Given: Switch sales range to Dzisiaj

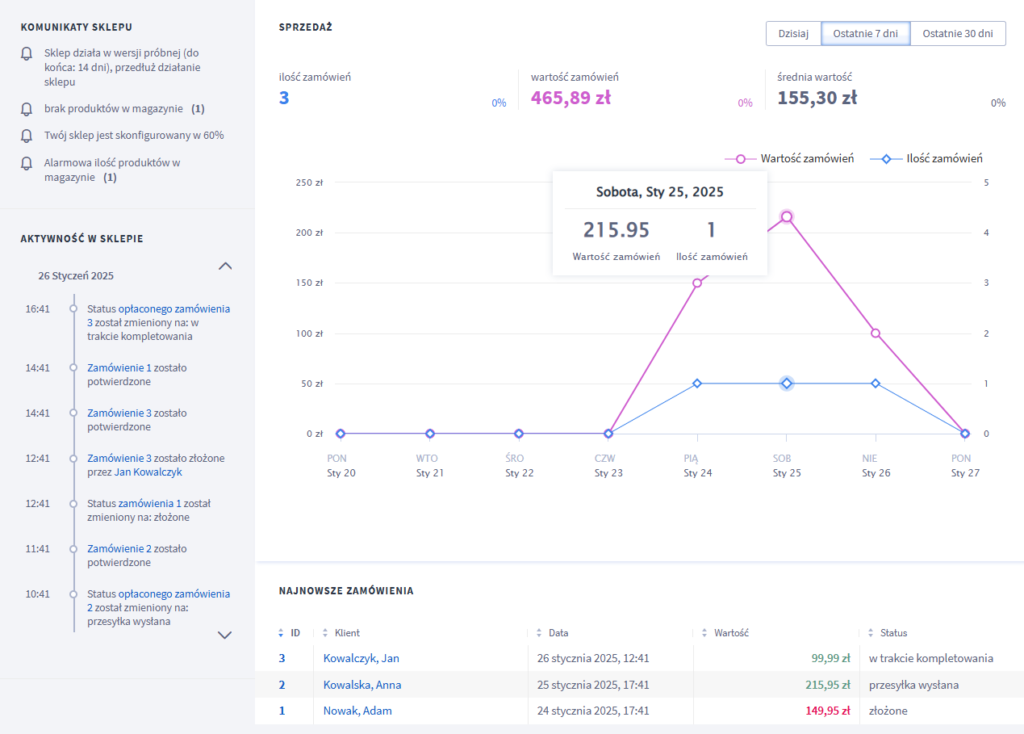Looking at the screenshot, I should 793,33.
